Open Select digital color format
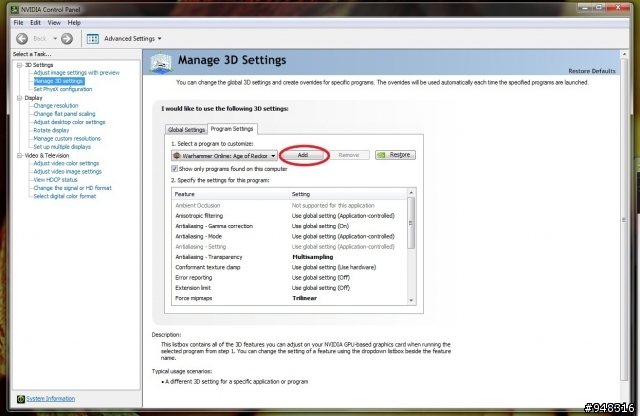Viewport: 640px width, 416px height. click(x=64, y=196)
